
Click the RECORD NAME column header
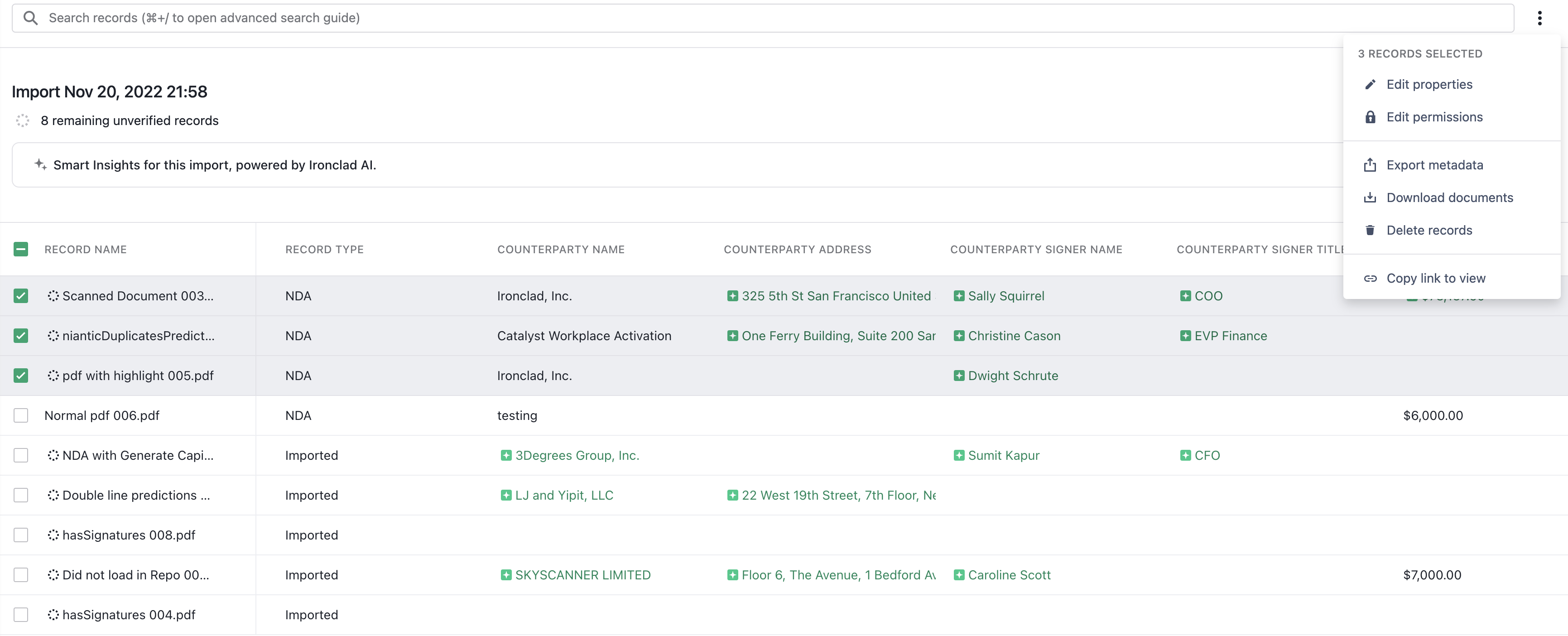[86, 249]
